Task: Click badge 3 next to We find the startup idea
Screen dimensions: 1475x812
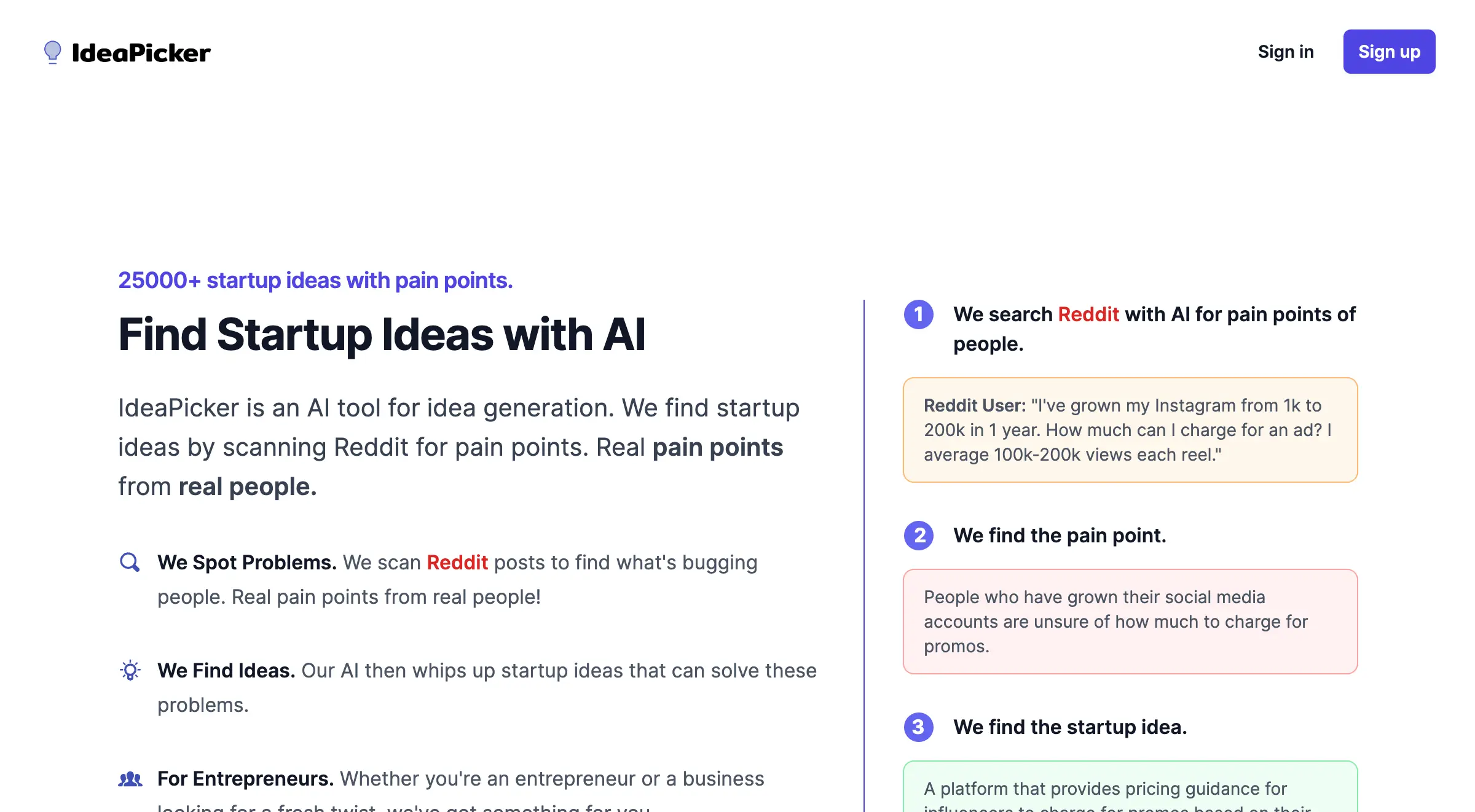Action: coord(918,727)
